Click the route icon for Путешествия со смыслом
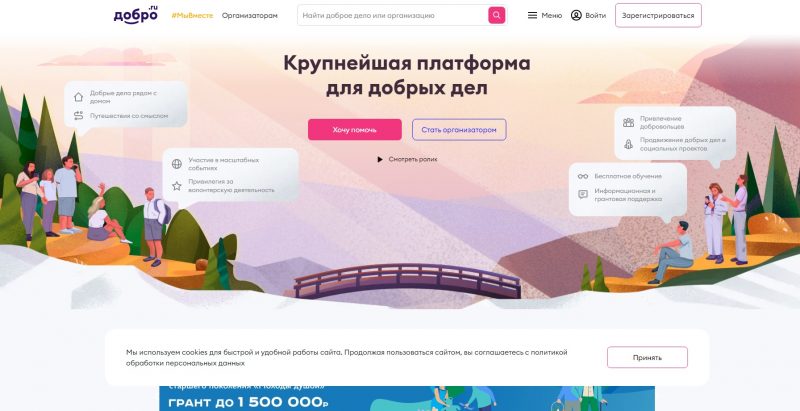The image size is (800, 411). coord(78,116)
